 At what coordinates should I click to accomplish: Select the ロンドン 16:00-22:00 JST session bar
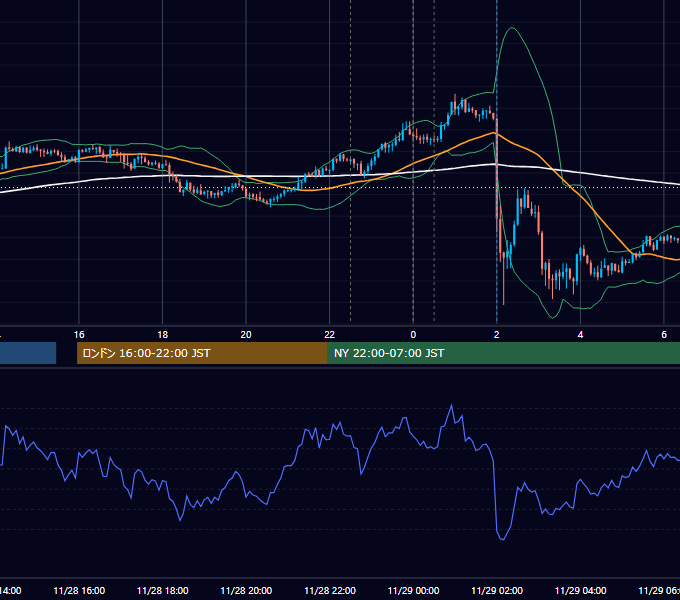[x=202, y=353]
